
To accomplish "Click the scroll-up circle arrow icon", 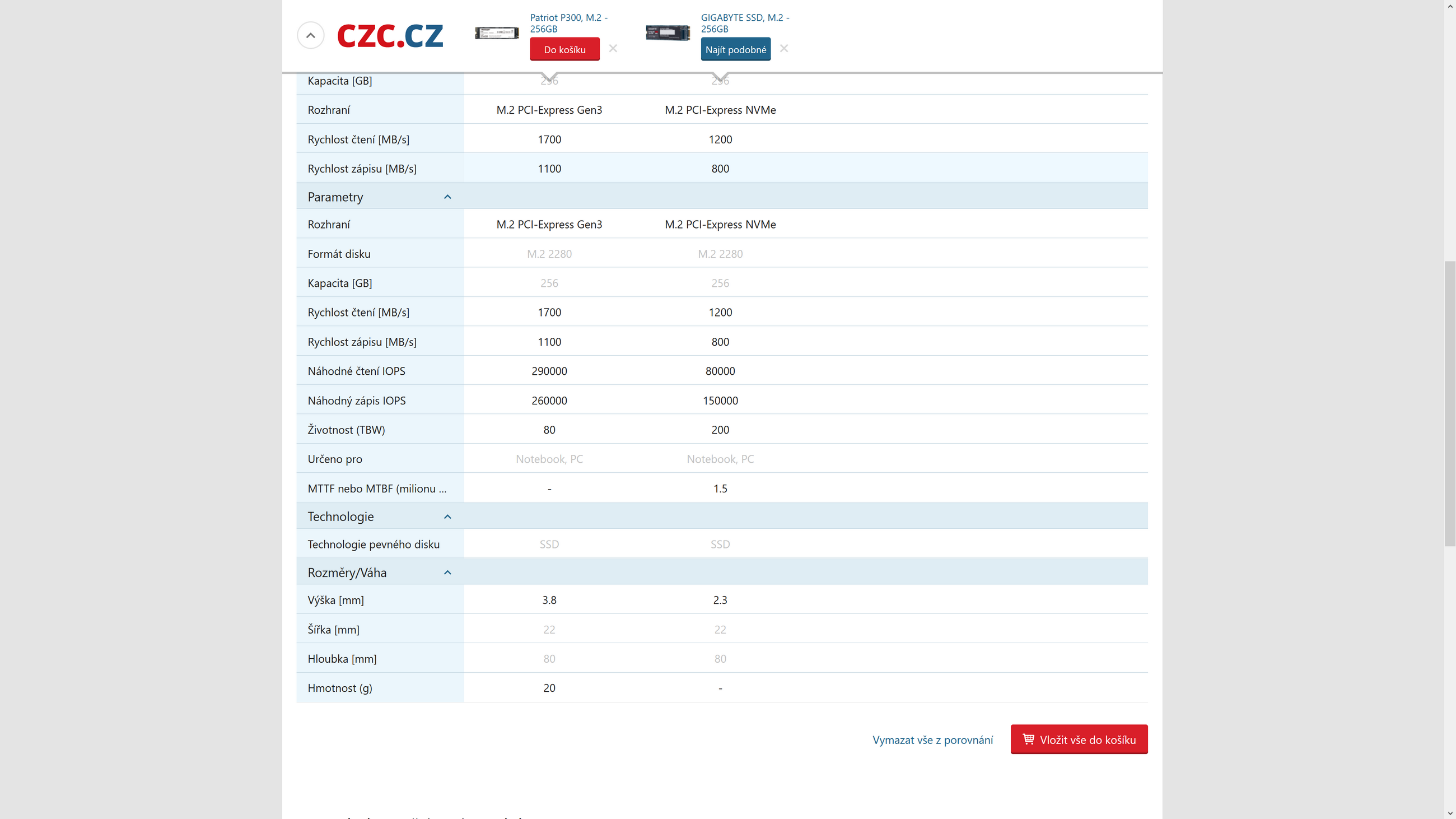I will pyautogui.click(x=310, y=35).
